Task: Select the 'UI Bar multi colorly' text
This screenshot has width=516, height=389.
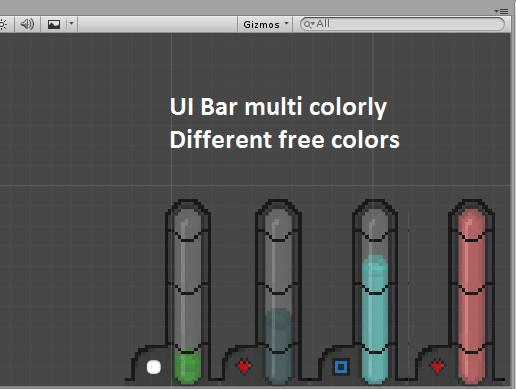Action: pos(278,107)
